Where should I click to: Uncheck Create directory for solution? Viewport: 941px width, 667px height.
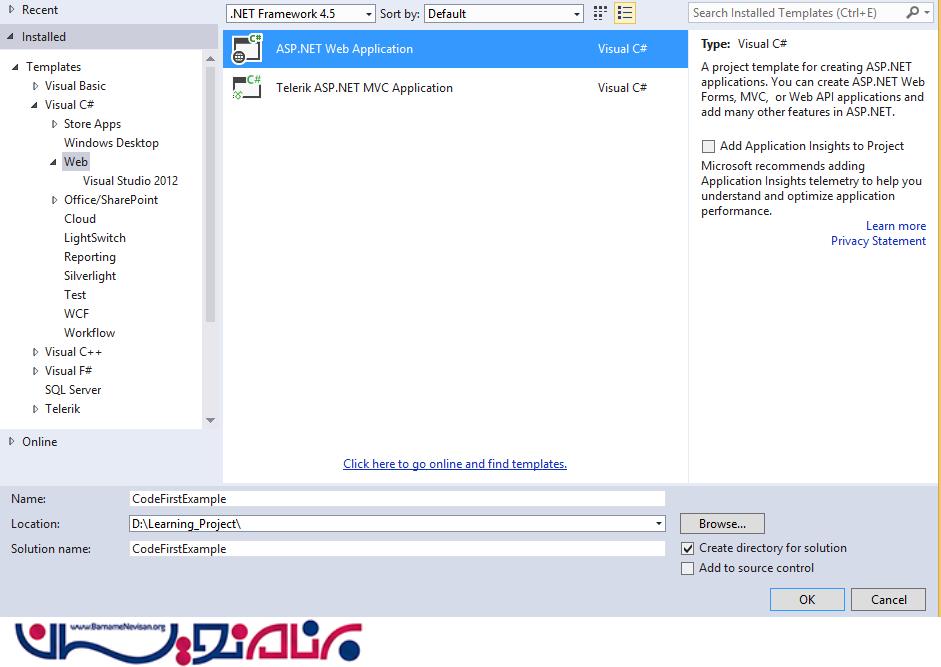coord(687,548)
